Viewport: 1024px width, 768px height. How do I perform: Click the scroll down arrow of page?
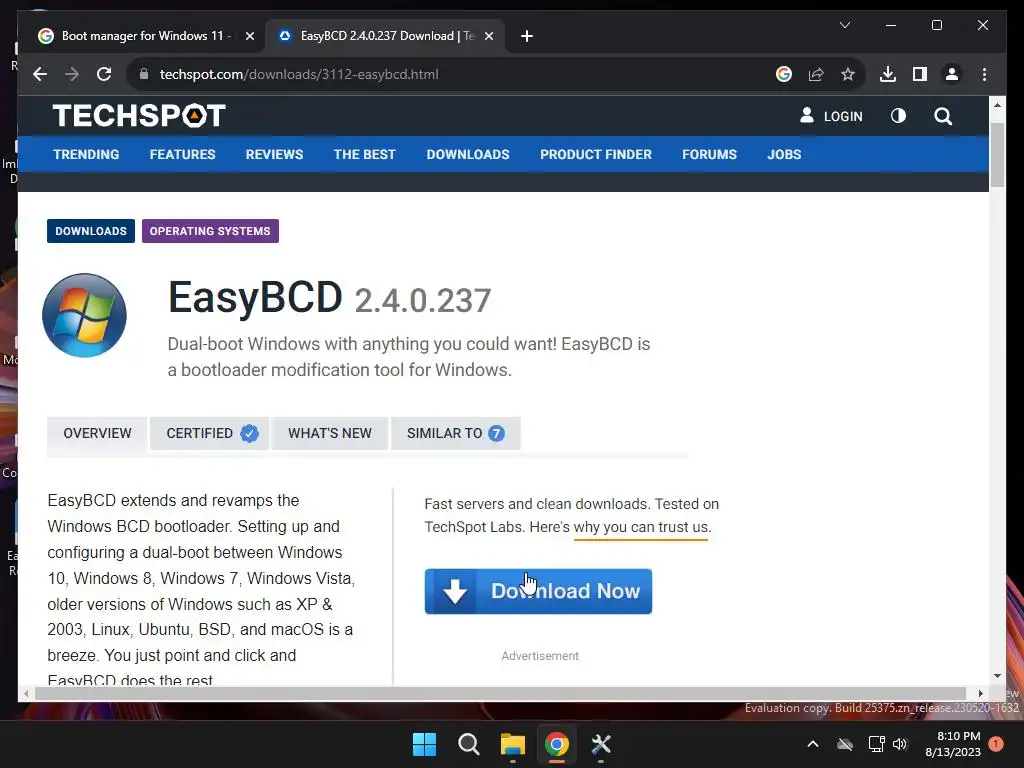coord(997,677)
